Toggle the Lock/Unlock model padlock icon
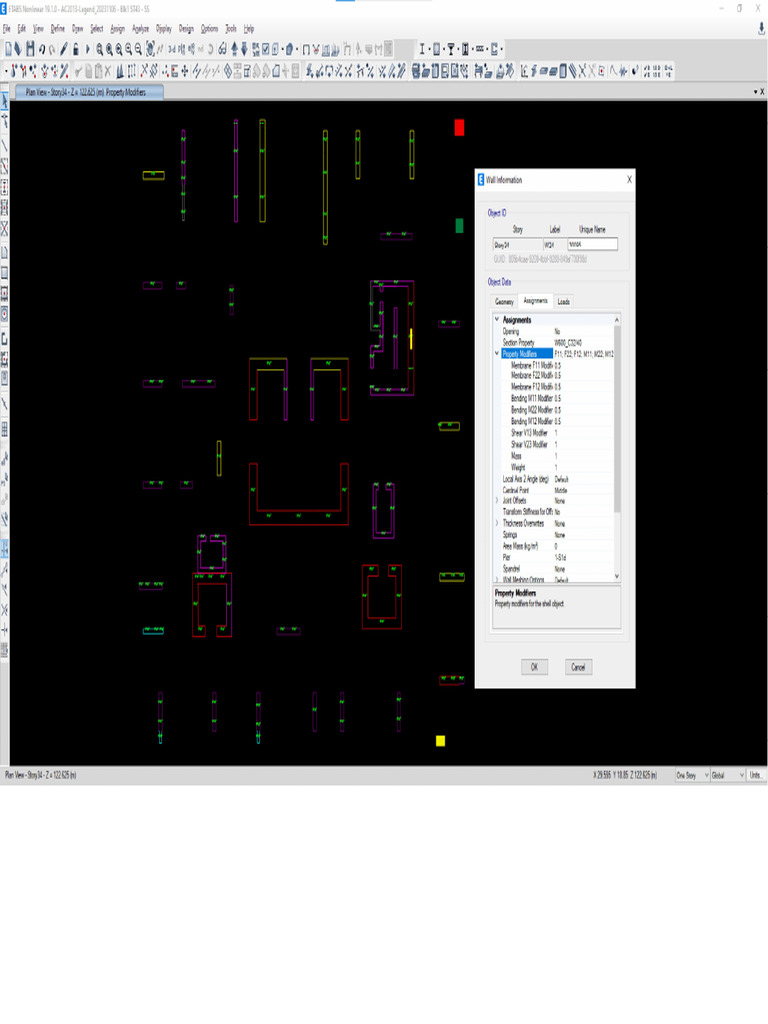Viewport: 768px width, 1024px height. [x=76, y=48]
